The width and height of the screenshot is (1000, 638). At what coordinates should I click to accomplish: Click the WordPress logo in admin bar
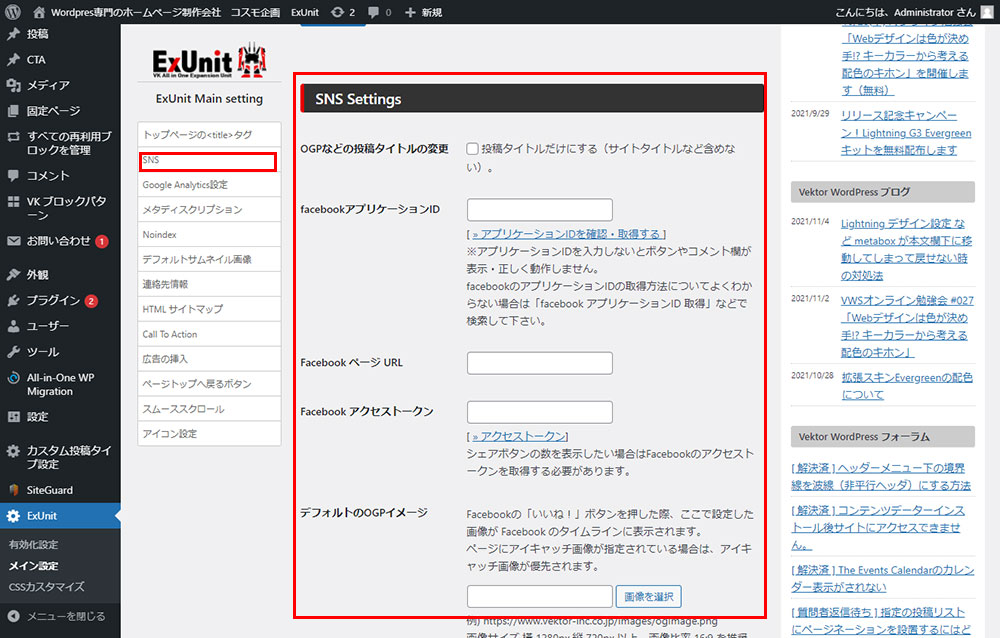pyautogui.click(x=12, y=12)
